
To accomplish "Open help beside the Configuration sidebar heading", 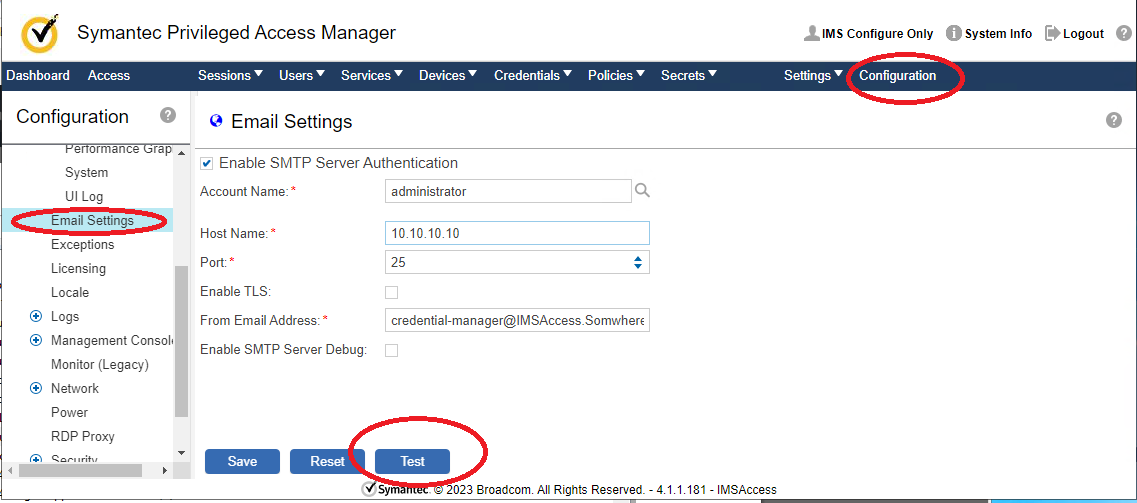I will pos(168,115).
